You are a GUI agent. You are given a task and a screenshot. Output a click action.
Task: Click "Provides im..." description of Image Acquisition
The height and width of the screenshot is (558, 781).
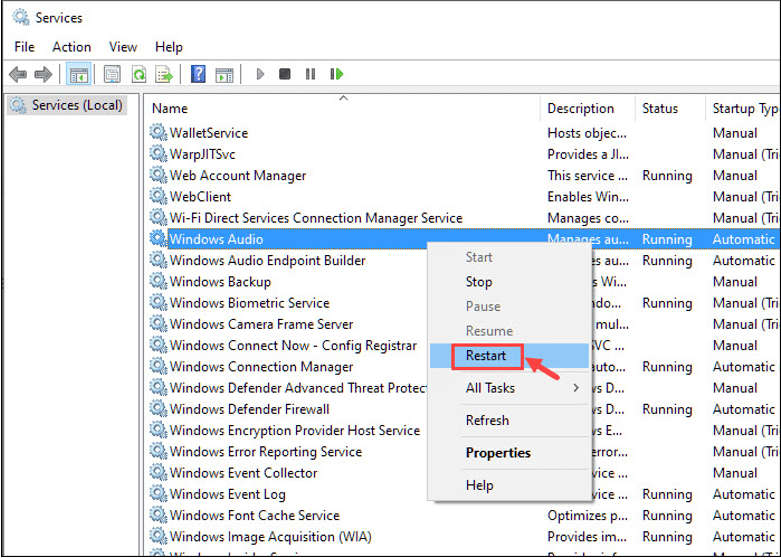(587, 537)
